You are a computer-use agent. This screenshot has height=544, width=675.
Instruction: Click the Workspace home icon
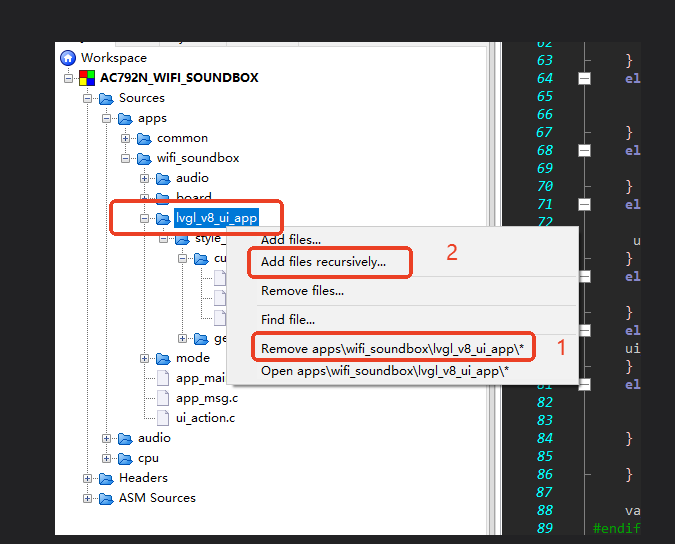point(68,58)
